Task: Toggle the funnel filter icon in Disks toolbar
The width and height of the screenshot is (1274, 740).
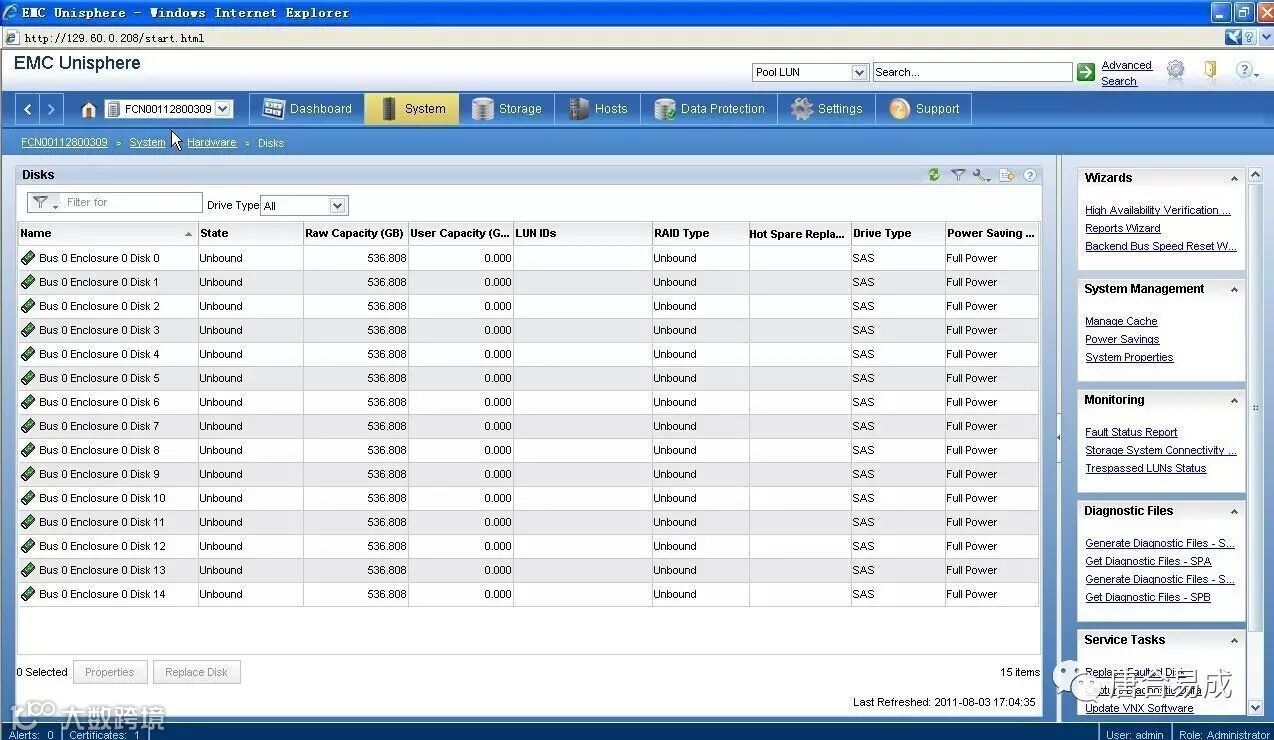Action: click(x=957, y=175)
